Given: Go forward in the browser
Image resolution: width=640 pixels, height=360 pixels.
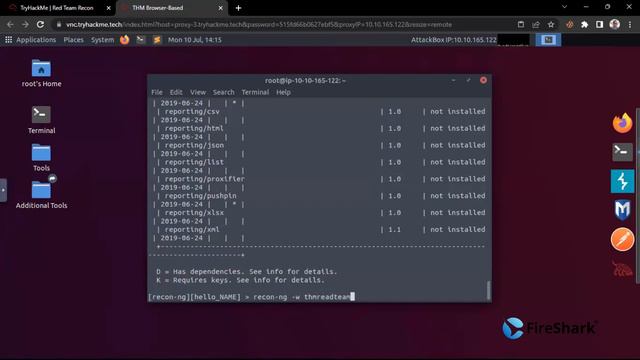Looking at the screenshot, I should point(25,24).
